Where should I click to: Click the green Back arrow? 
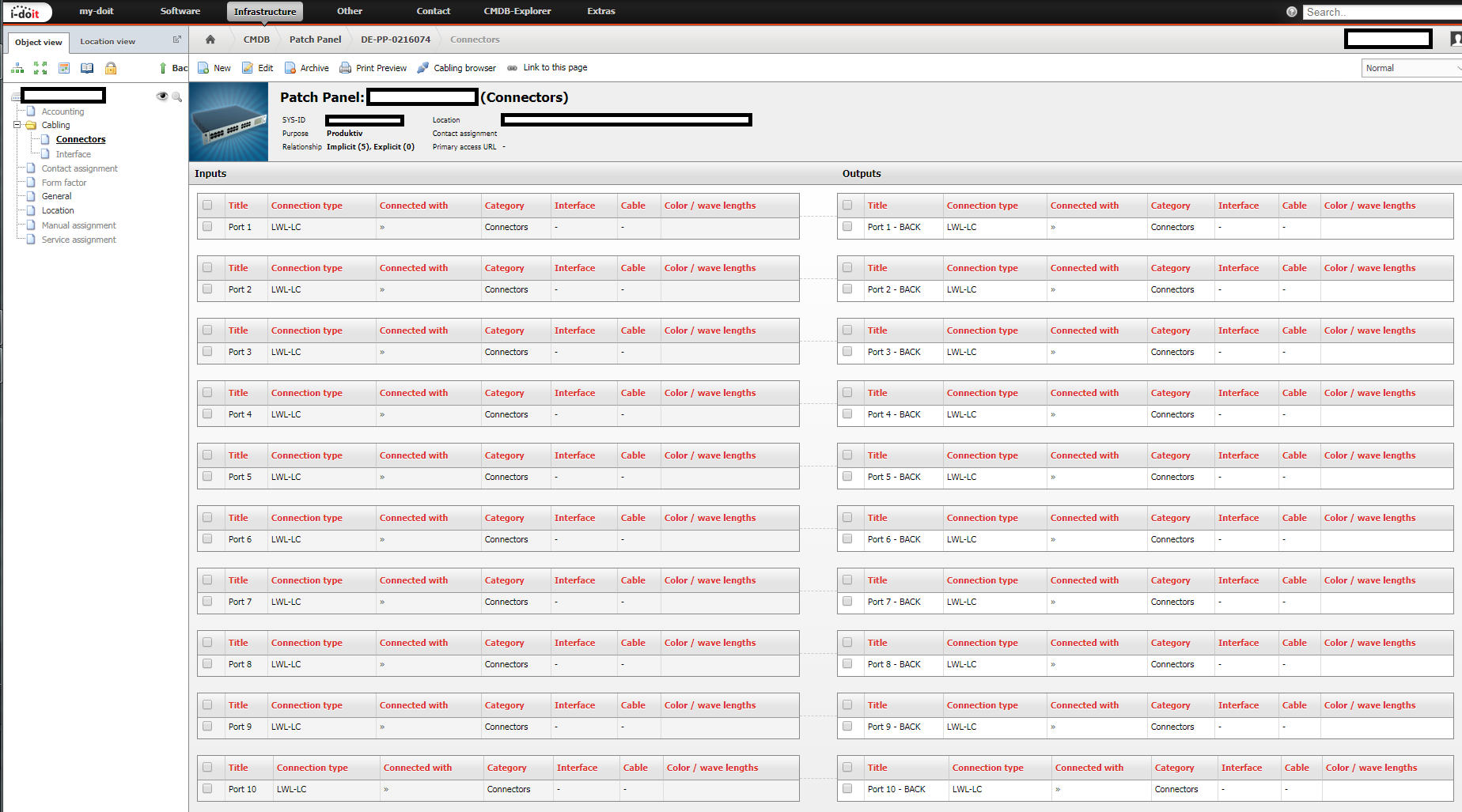click(x=163, y=69)
